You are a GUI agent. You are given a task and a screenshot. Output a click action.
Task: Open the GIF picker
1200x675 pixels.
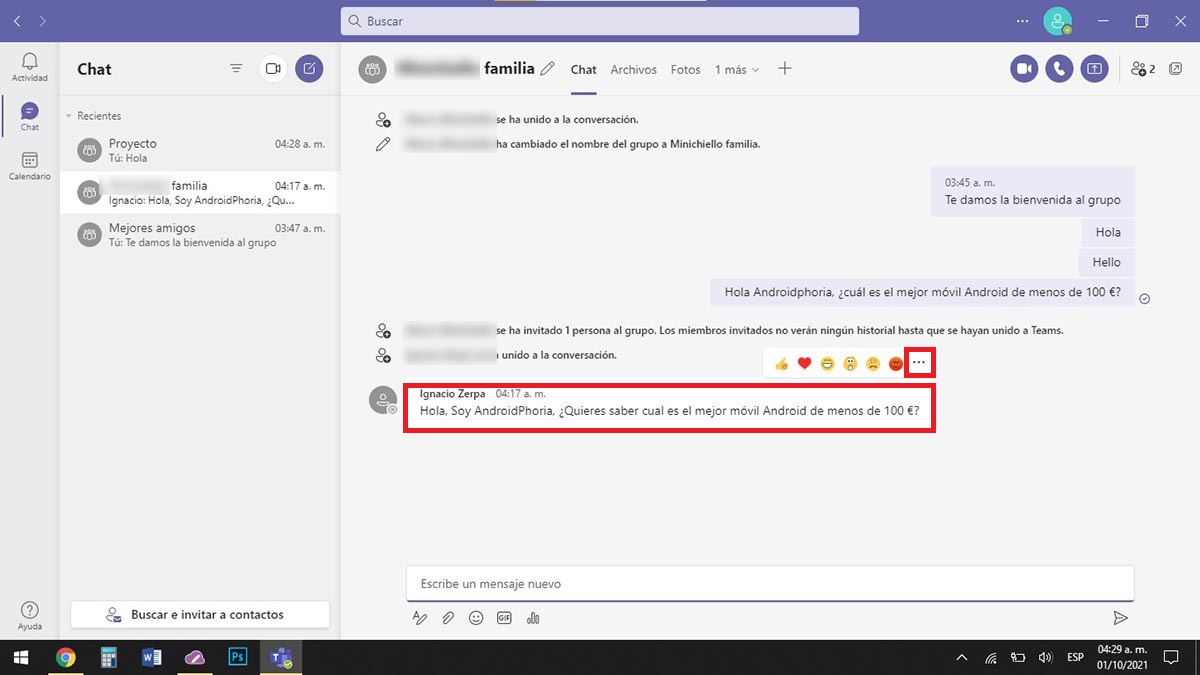(504, 618)
